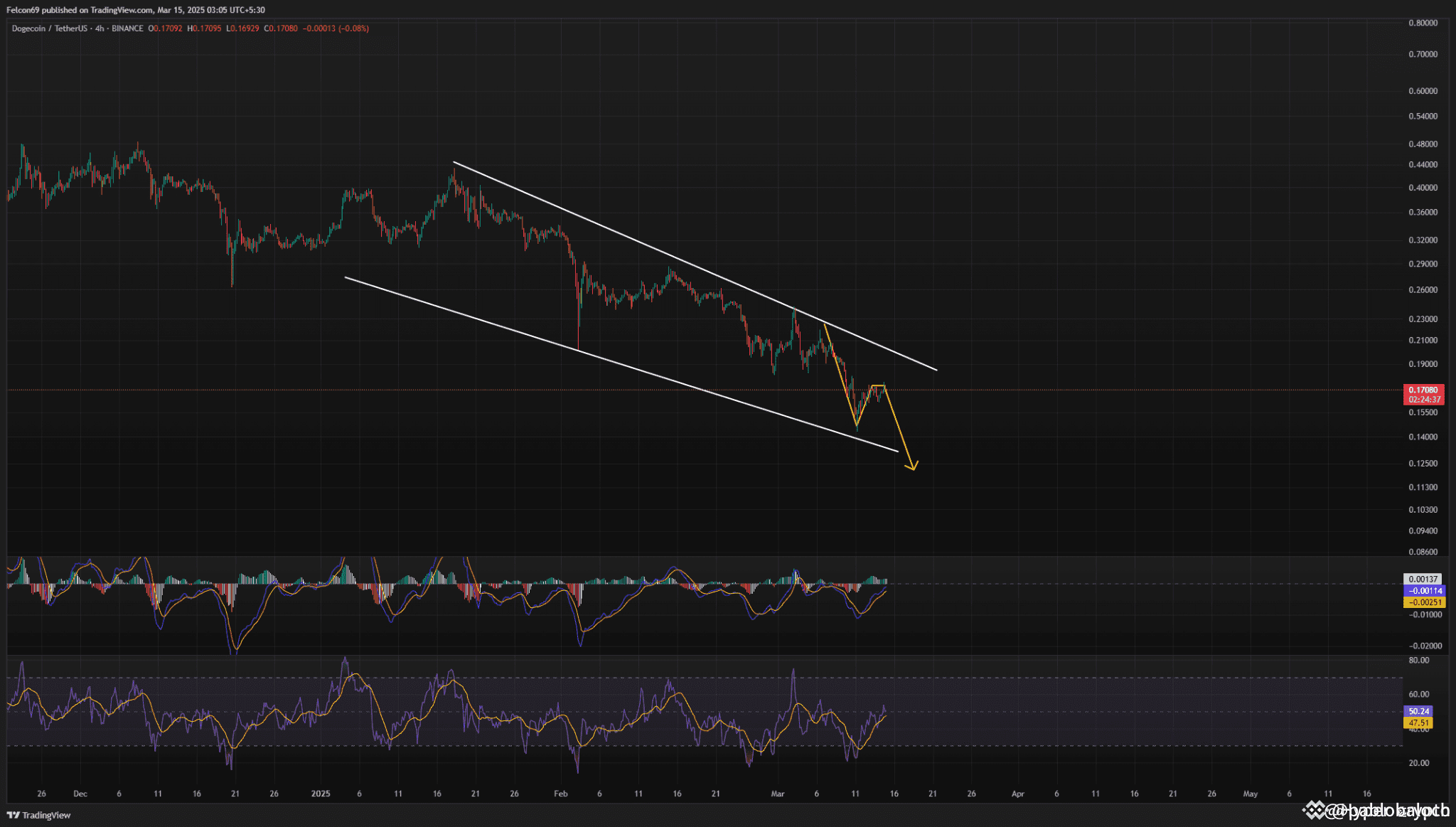Click the Apr label on time axis
The width and height of the screenshot is (1456, 827).
[x=1017, y=794]
